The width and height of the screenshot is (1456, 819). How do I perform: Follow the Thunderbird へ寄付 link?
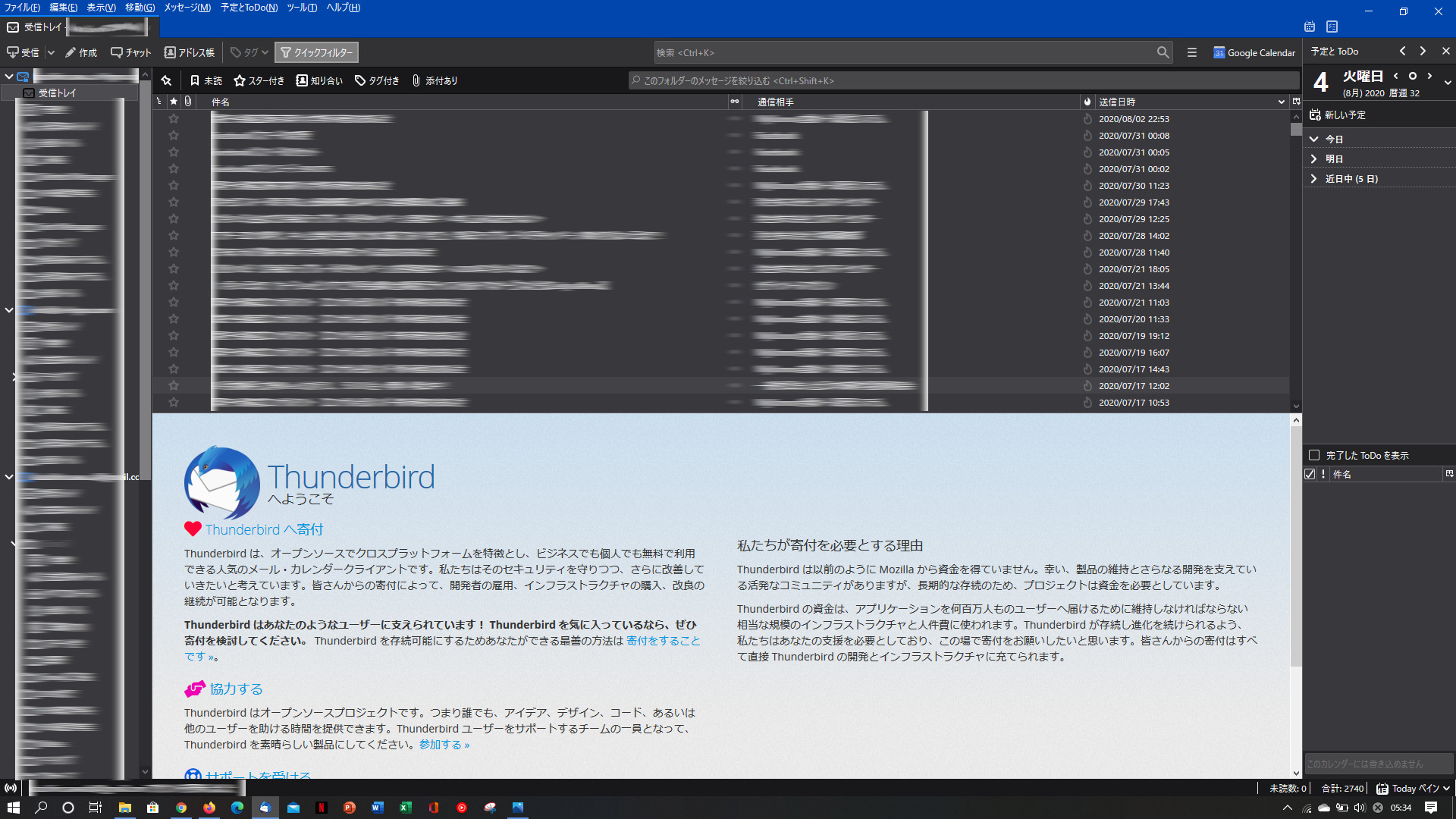click(x=264, y=529)
